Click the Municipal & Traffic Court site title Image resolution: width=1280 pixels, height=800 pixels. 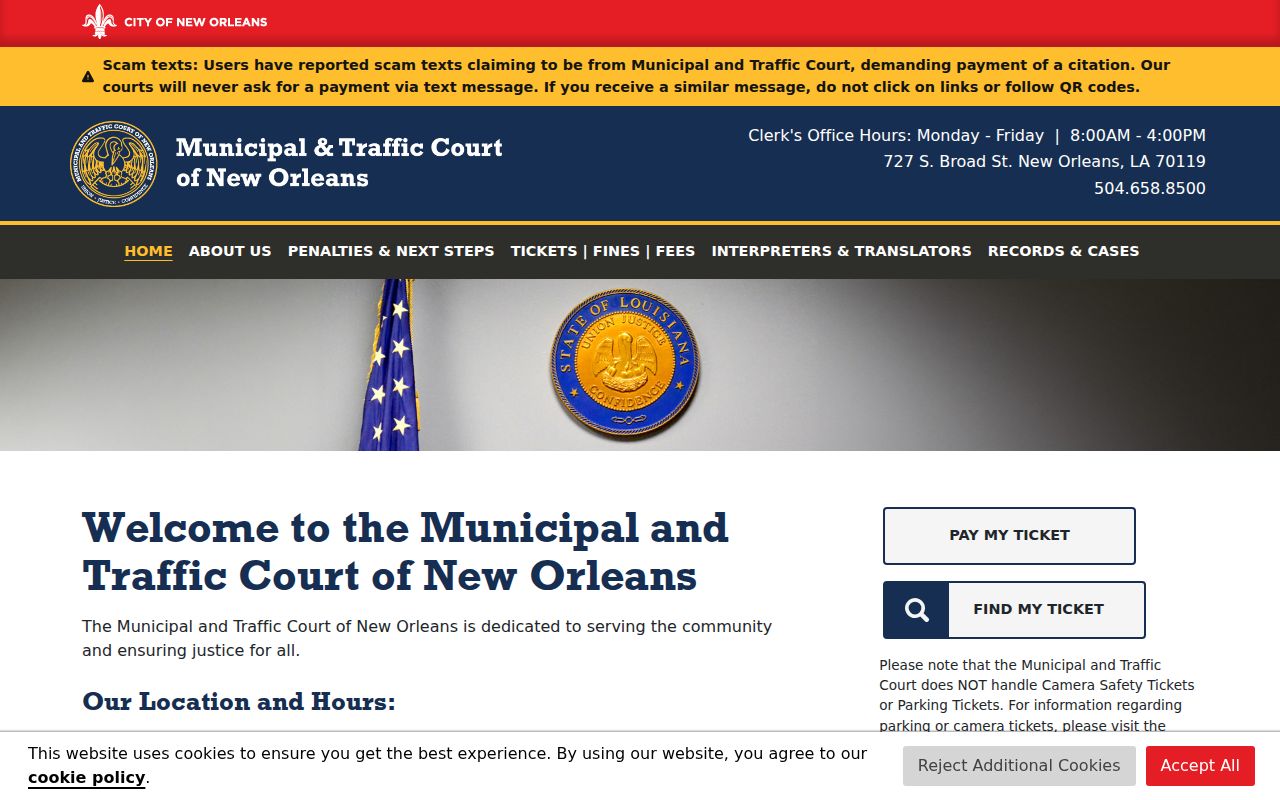click(x=339, y=163)
